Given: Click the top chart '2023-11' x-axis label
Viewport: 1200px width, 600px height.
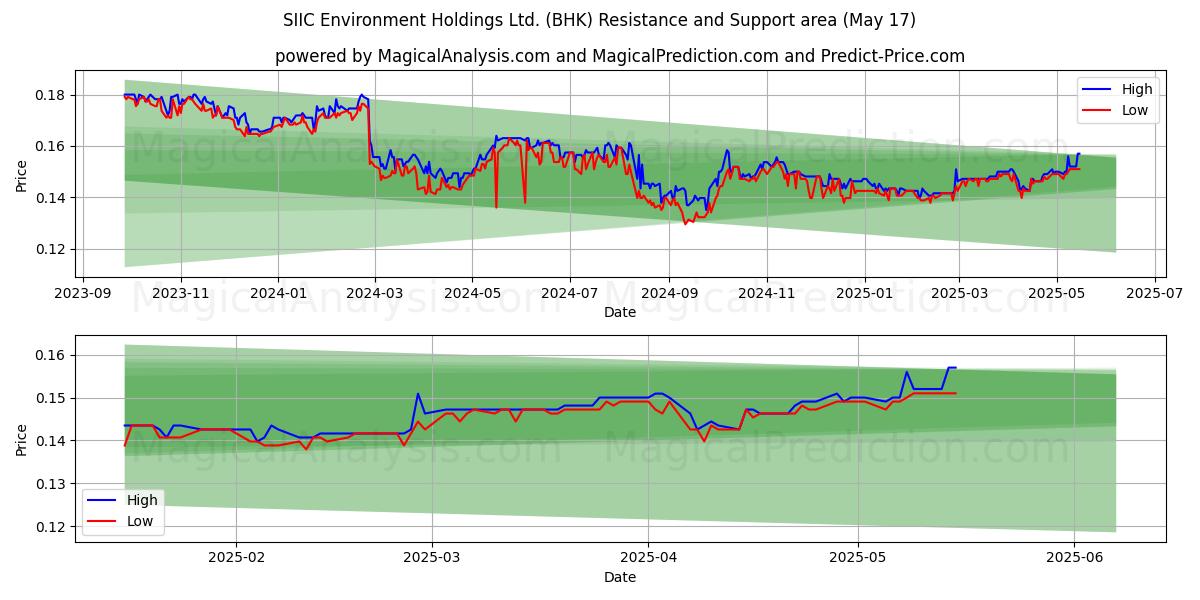Looking at the screenshot, I should 181,293.
